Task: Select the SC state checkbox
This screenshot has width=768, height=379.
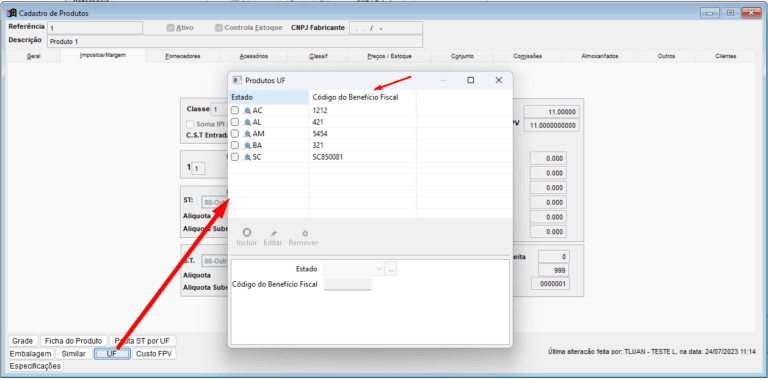Action: click(x=235, y=157)
